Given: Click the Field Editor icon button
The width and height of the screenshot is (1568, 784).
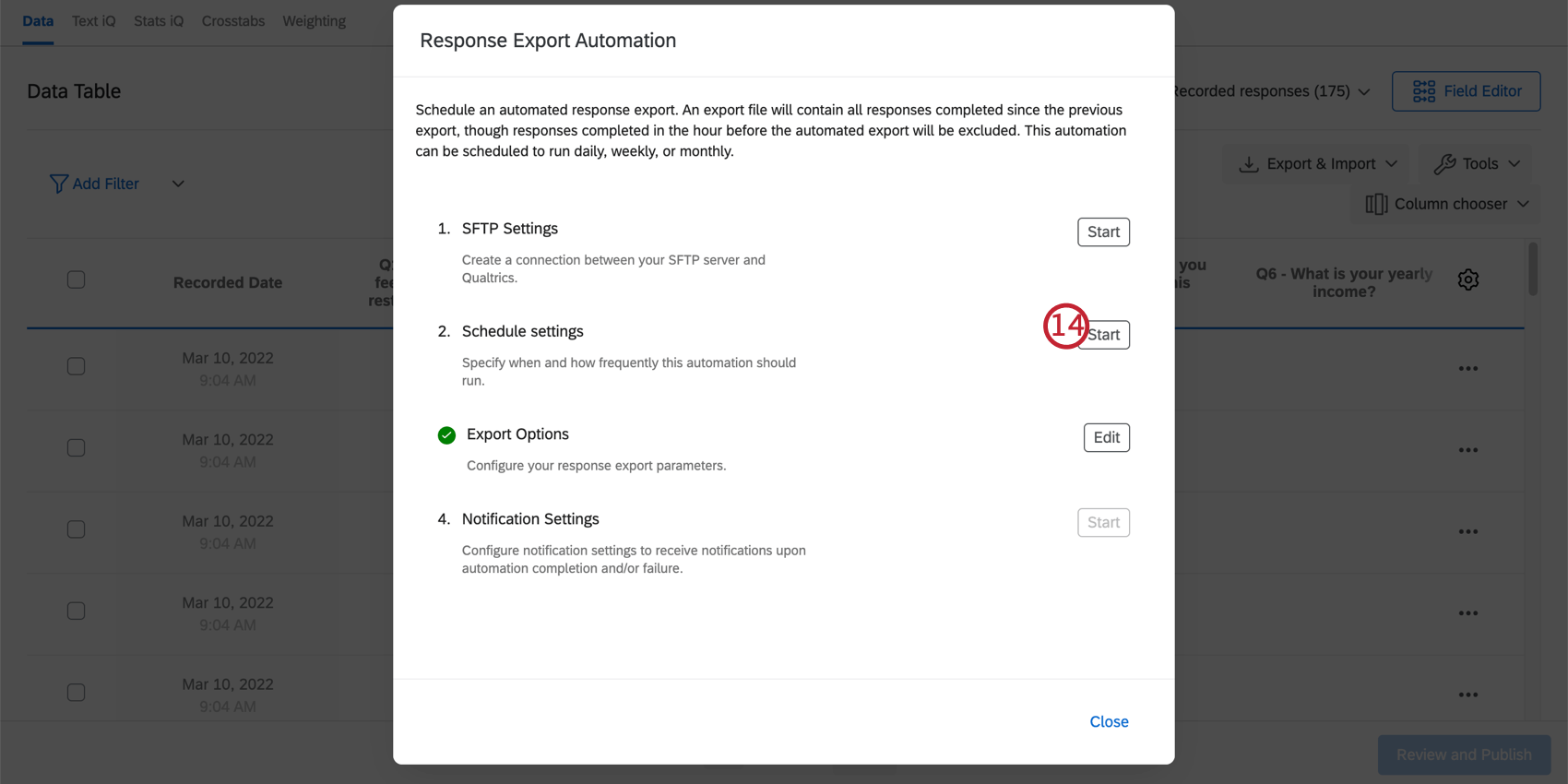Looking at the screenshot, I should tap(1424, 91).
